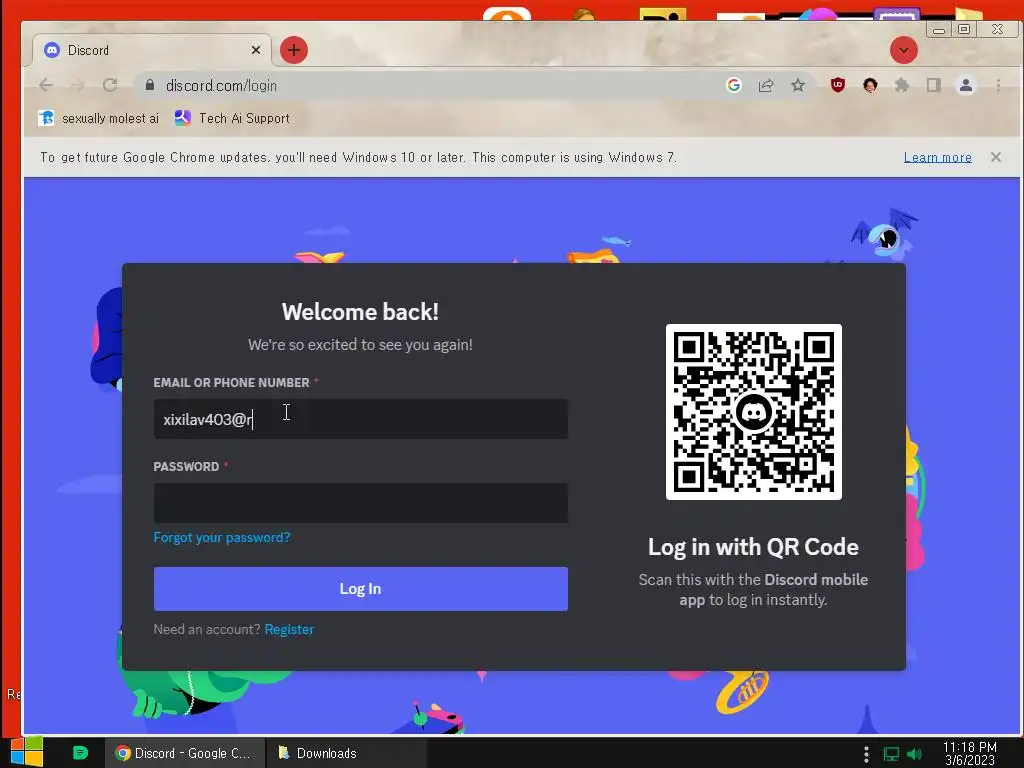
Task: Open the green chat app taskbar icon
Action: 80,753
